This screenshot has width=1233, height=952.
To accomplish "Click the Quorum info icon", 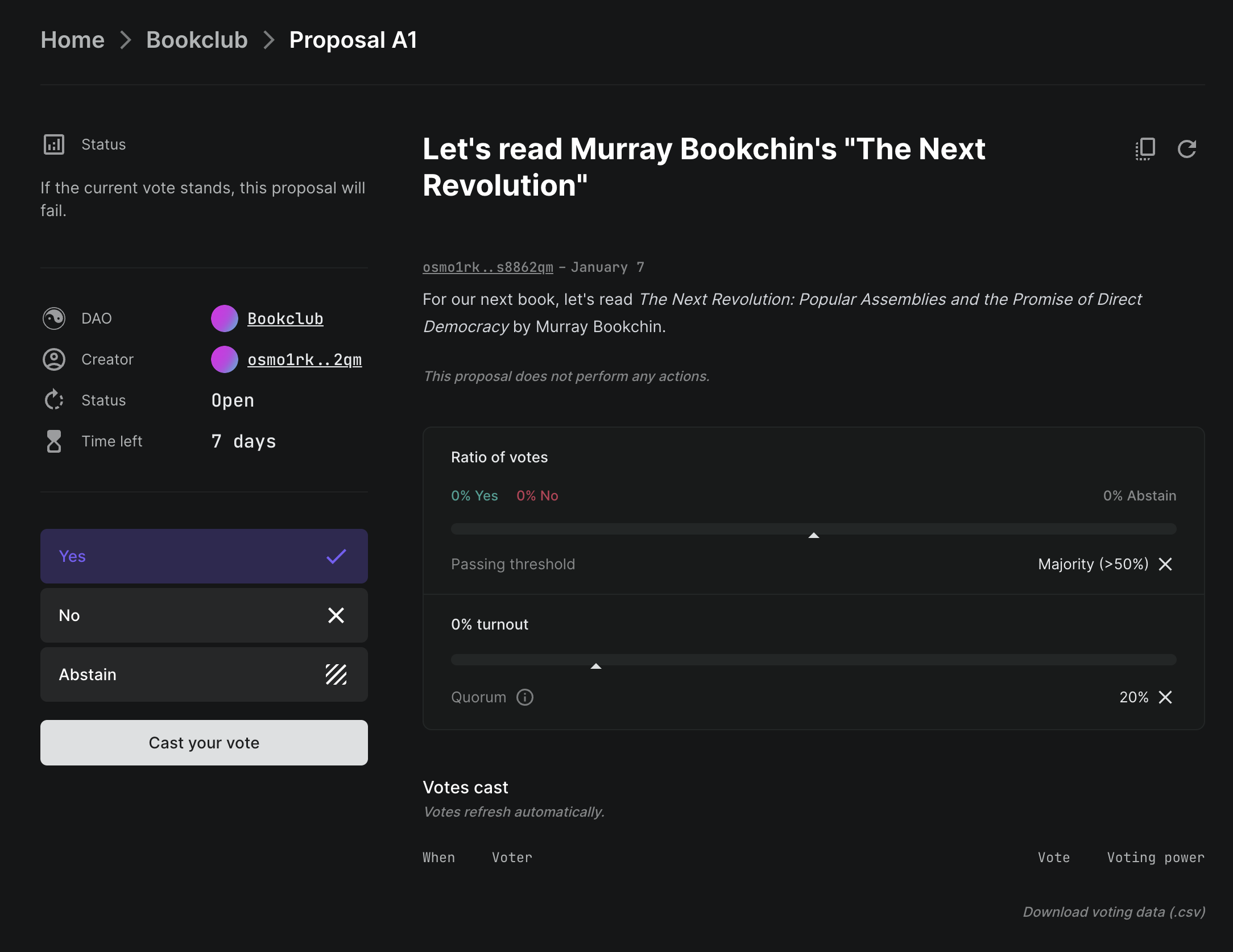I will click(x=524, y=697).
